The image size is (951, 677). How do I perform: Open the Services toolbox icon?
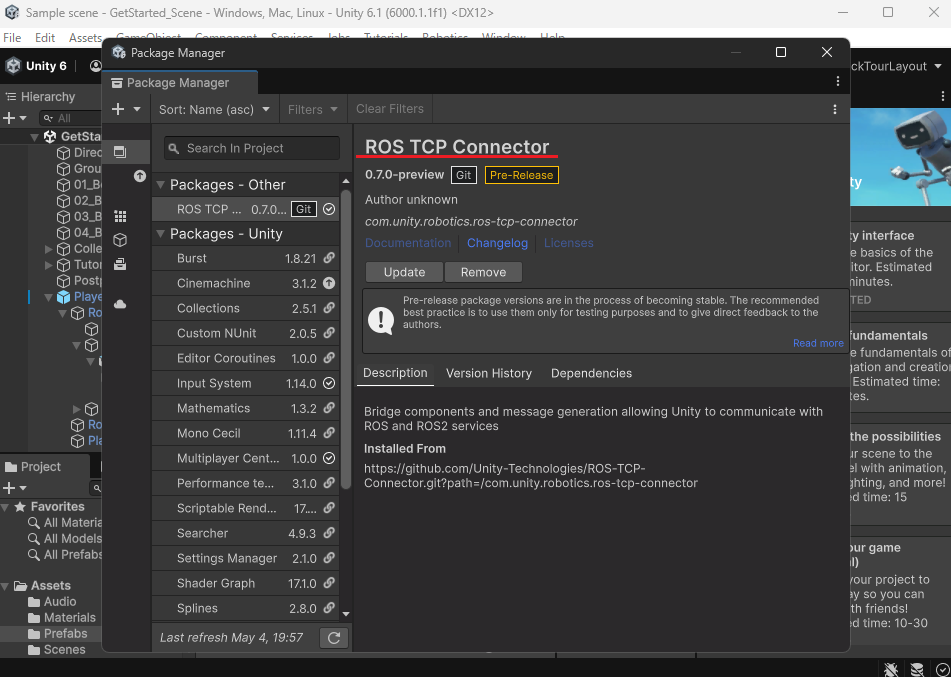120,265
